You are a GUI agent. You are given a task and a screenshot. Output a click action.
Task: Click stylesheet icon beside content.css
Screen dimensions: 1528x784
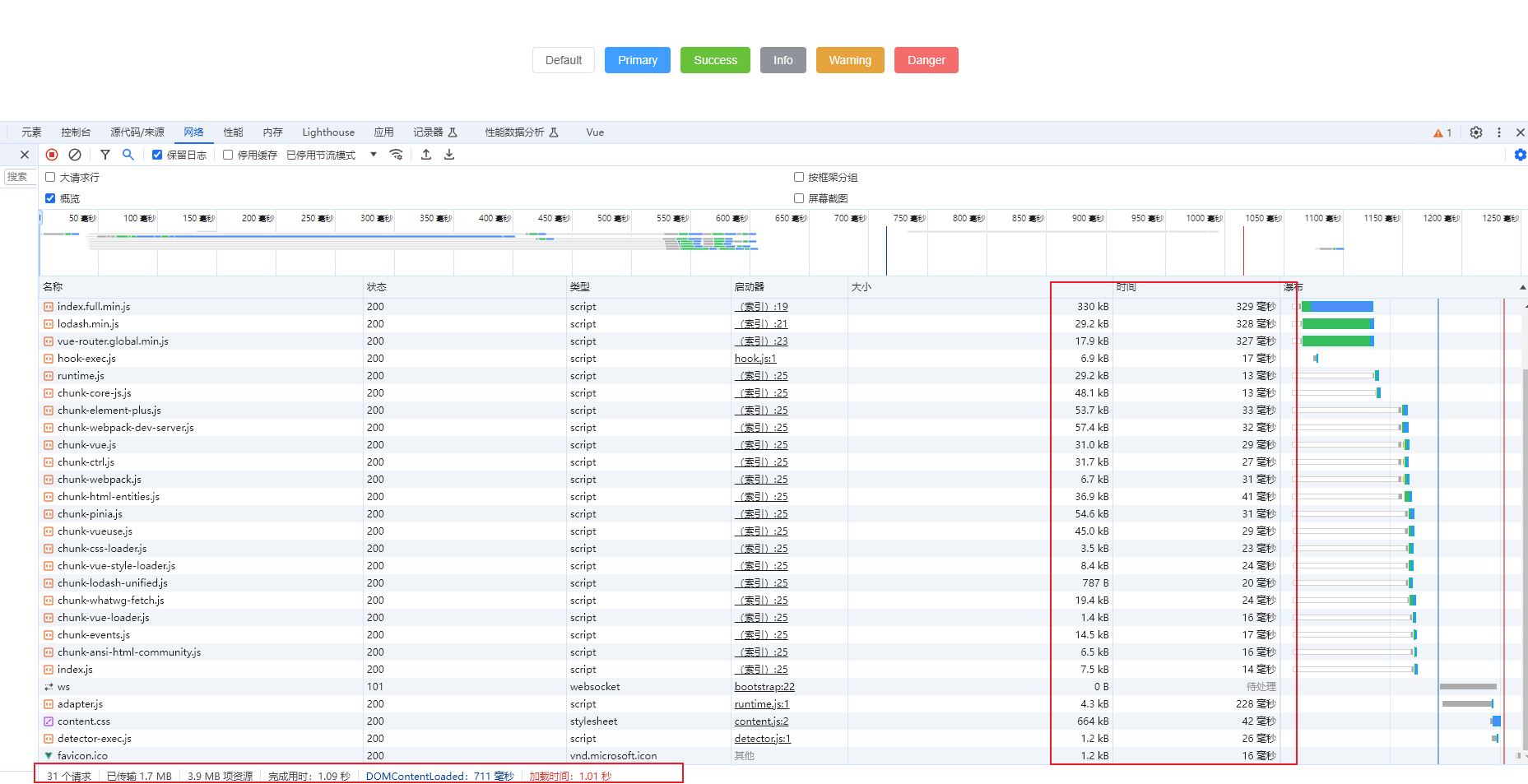click(x=49, y=721)
